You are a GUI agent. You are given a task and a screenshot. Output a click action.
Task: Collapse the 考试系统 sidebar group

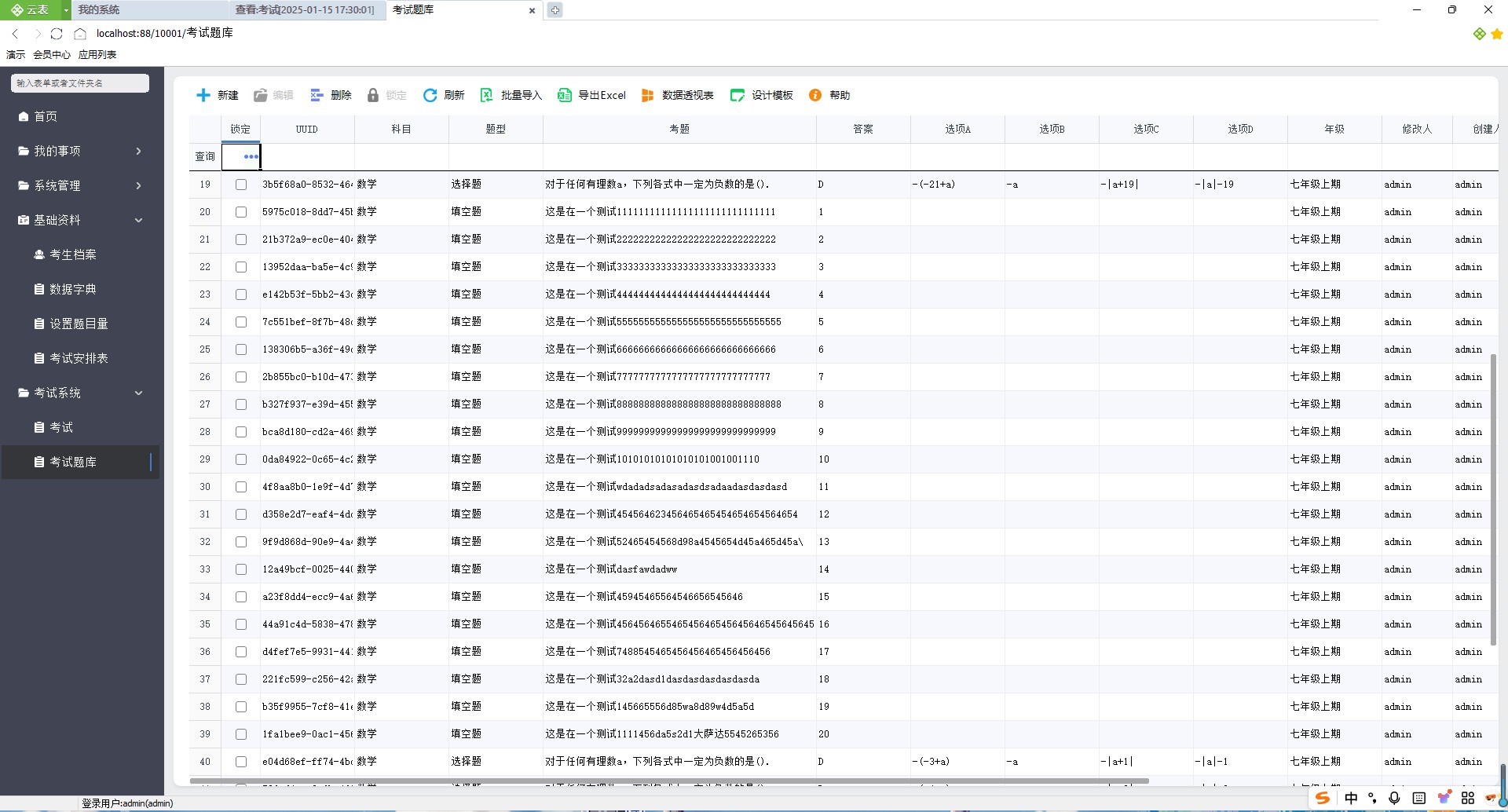point(82,393)
